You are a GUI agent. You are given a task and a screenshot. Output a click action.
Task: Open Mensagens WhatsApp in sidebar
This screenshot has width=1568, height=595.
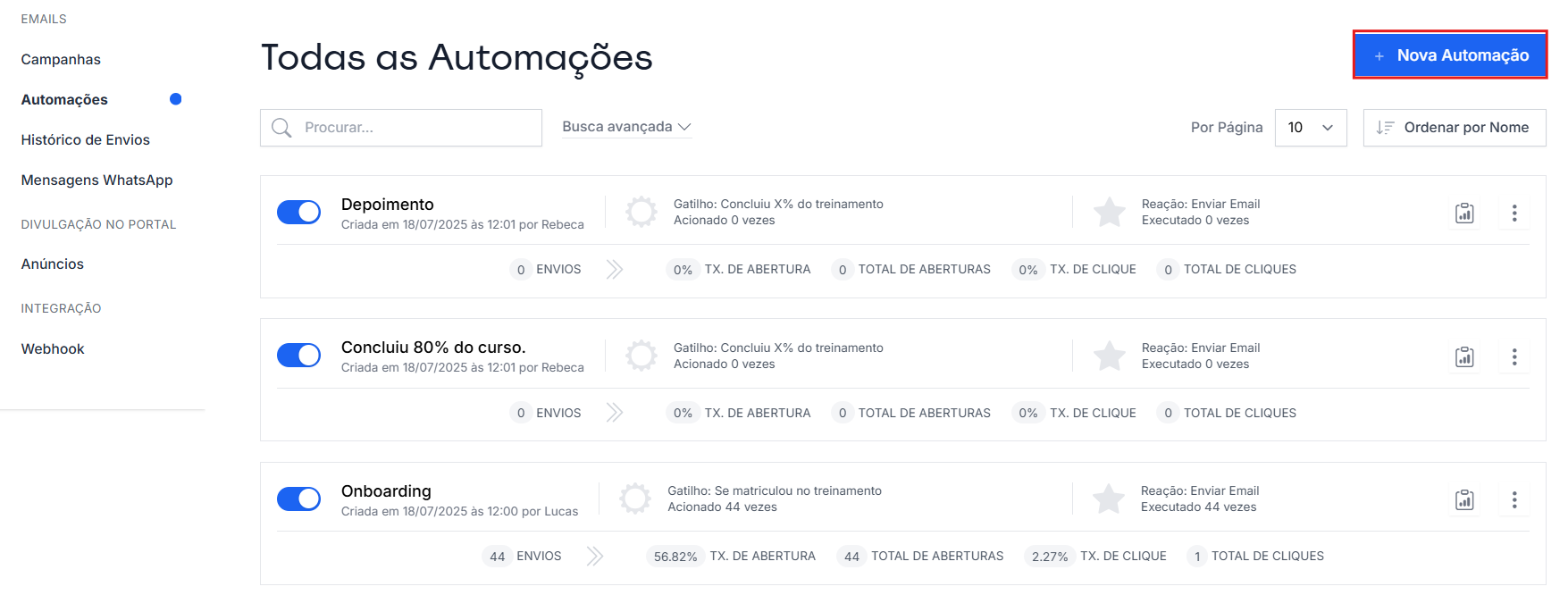[97, 180]
